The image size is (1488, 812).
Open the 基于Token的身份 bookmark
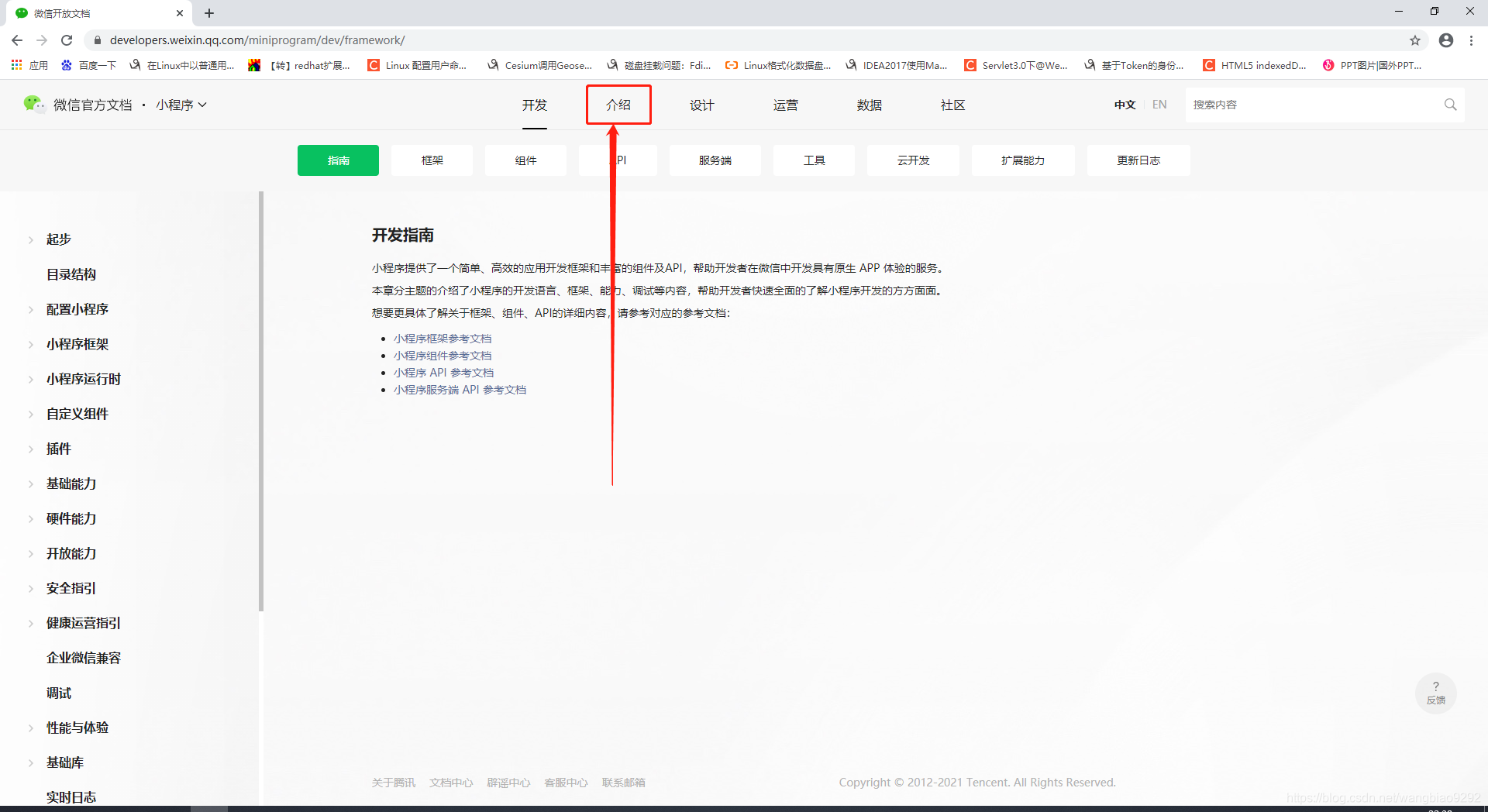pos(1134,65)
